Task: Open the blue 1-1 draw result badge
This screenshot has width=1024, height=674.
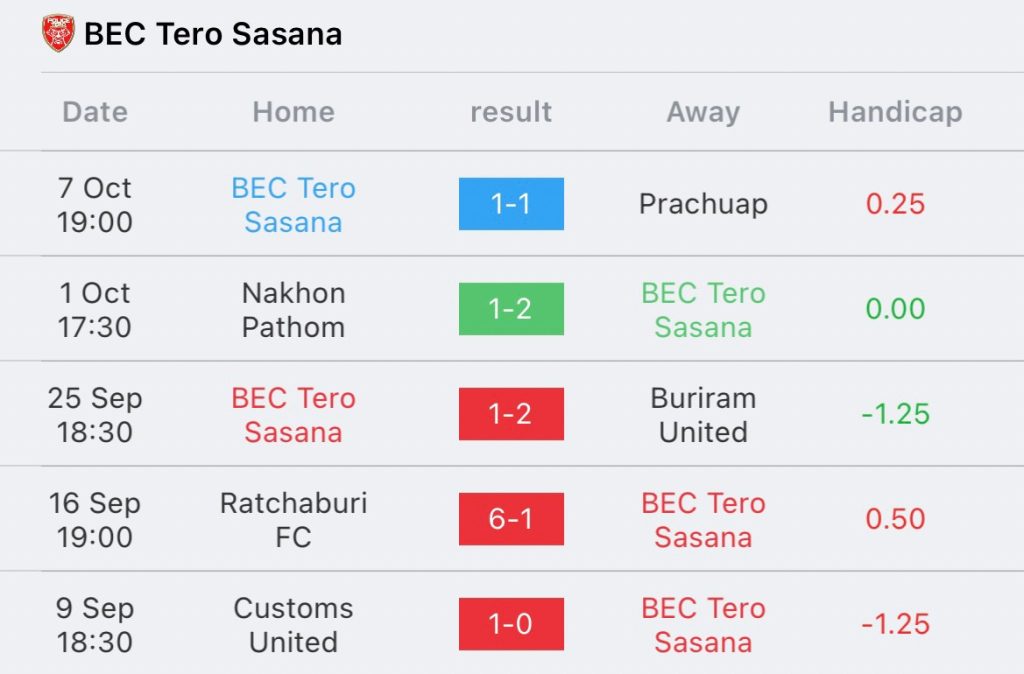Action: point(511,204)
